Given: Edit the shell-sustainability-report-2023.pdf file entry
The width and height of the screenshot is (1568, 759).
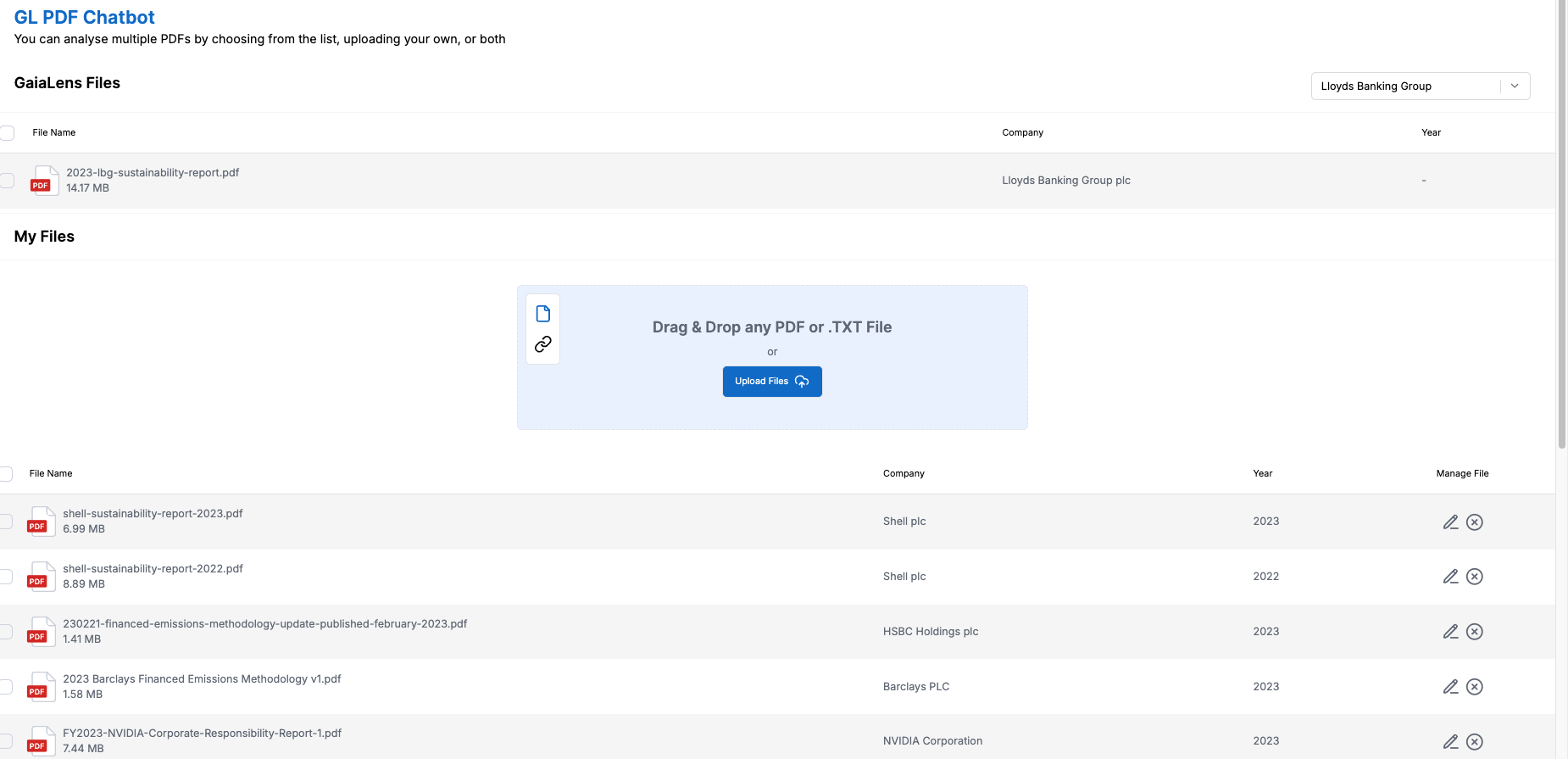Looking at the screenshot, I should coord(1450,522).
